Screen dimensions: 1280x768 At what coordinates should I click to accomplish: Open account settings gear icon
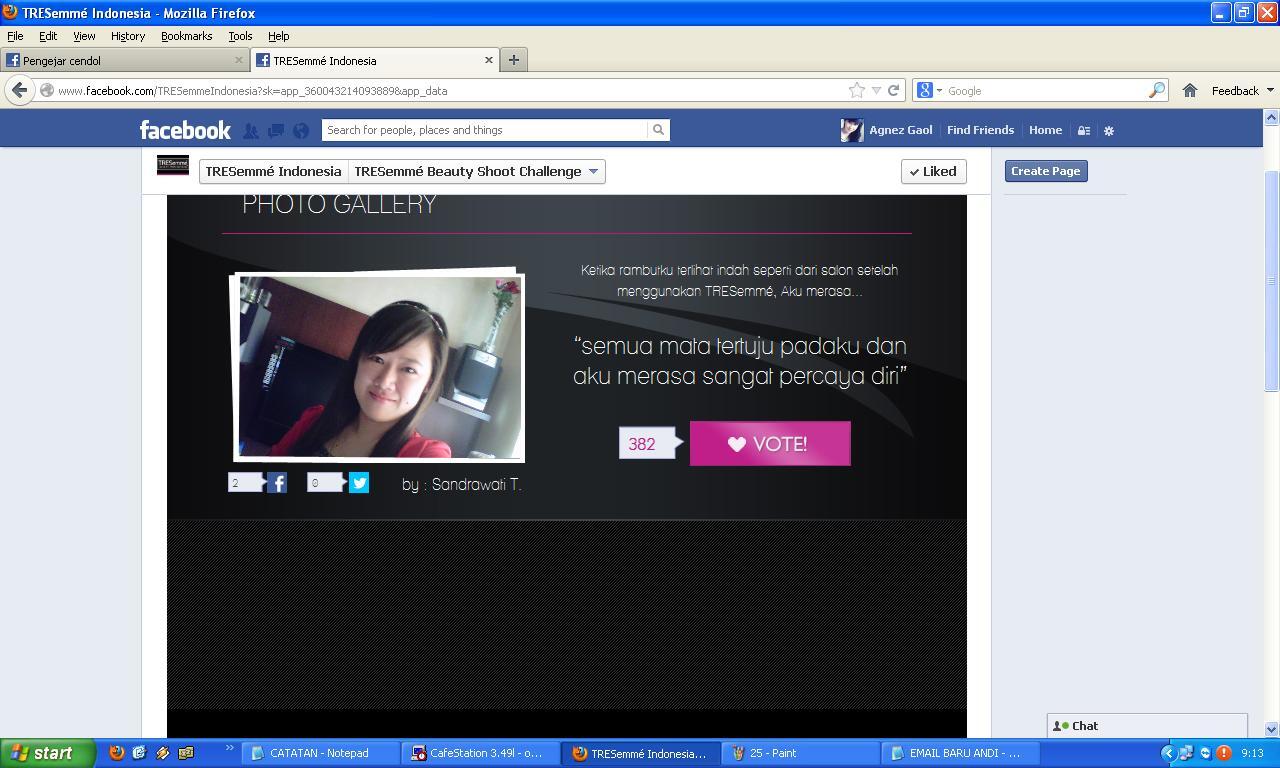1108,130
